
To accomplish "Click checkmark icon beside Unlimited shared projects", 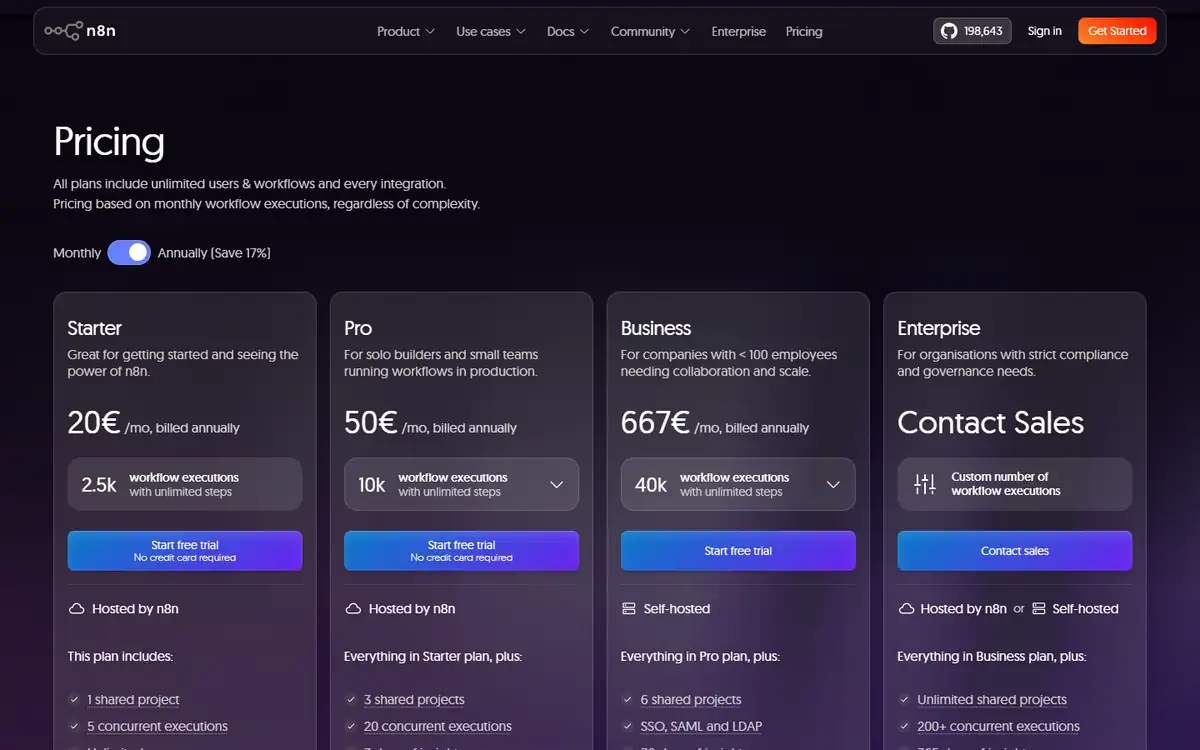I will point(904,700).
